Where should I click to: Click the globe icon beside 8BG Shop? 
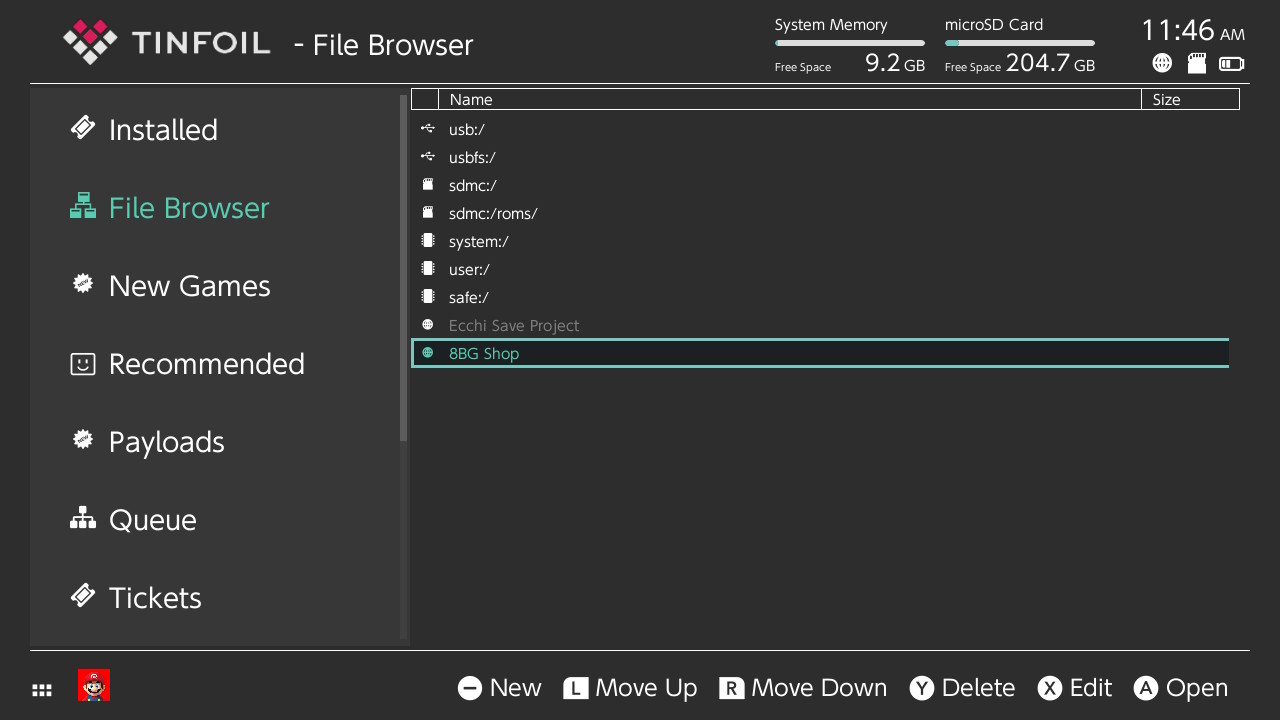tap(428, 352)
